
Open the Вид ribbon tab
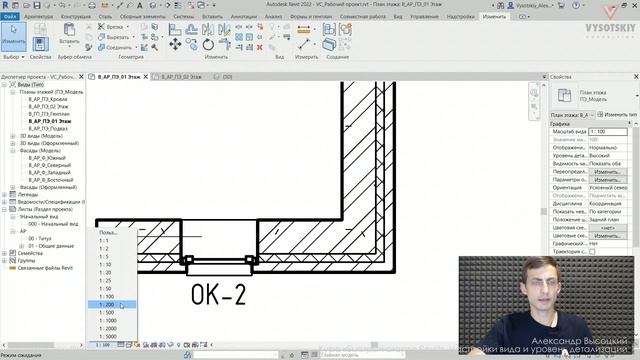(398, 16)
